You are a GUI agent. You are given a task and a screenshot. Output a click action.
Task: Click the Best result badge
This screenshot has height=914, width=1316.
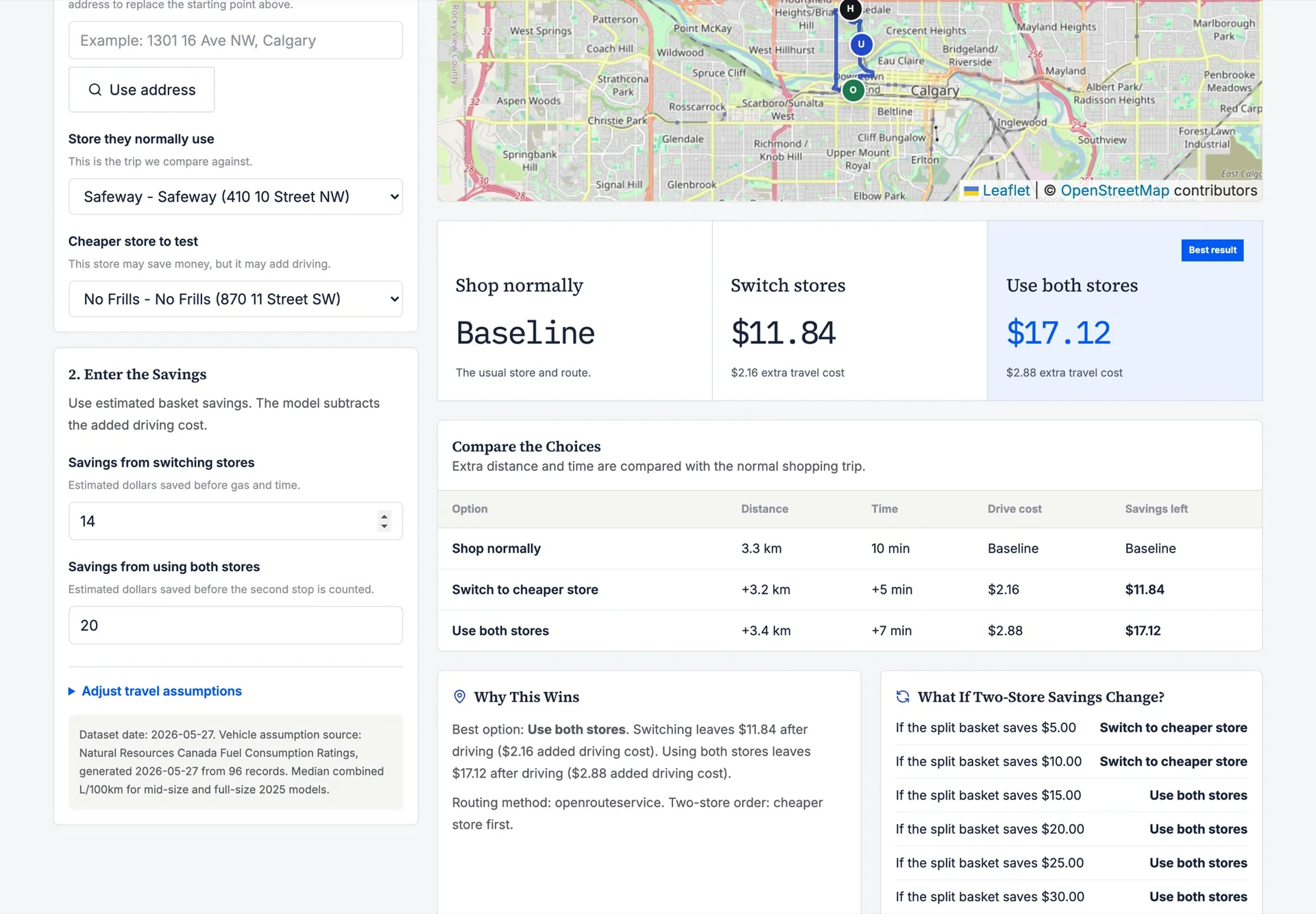point(1212,250)
